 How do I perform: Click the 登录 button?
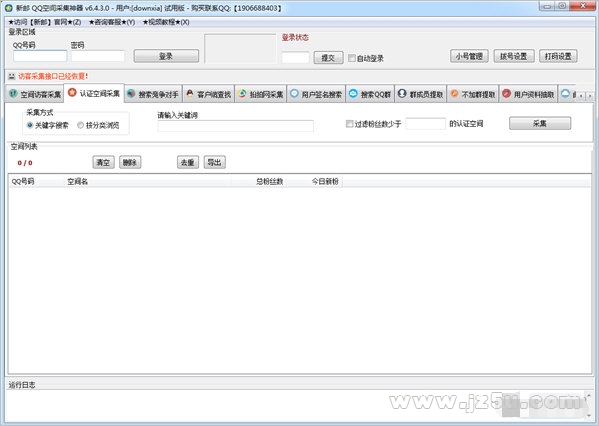(x=166, y=56)
